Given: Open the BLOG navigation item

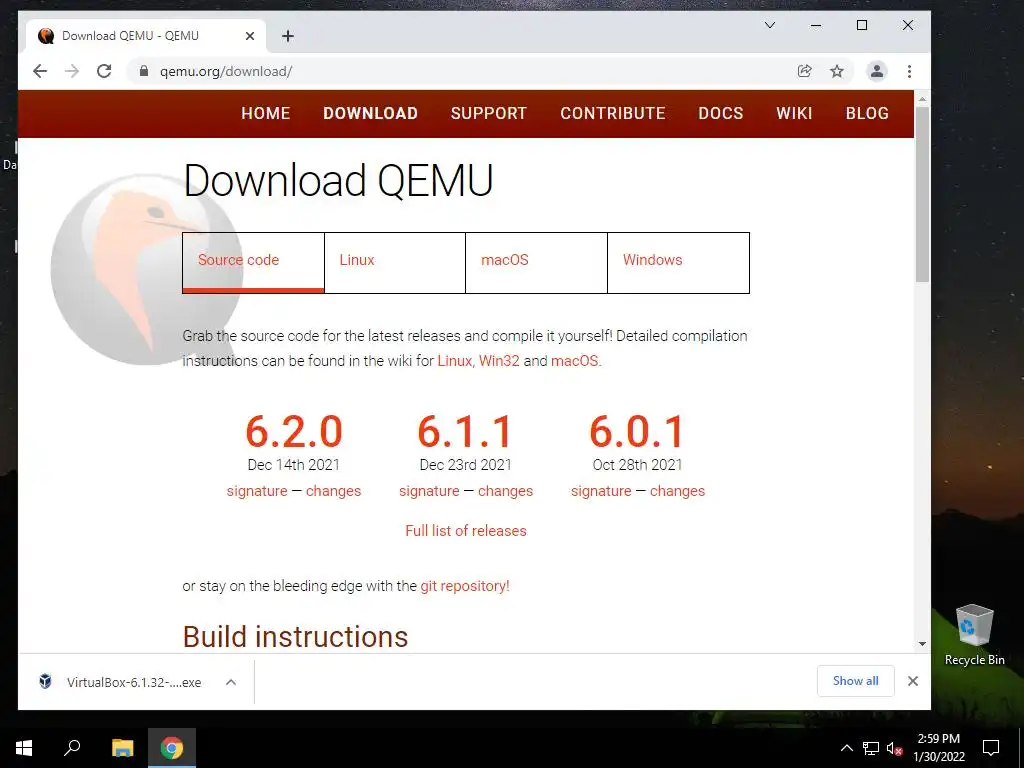Looking at the screenshot, I should pos(867,114).
